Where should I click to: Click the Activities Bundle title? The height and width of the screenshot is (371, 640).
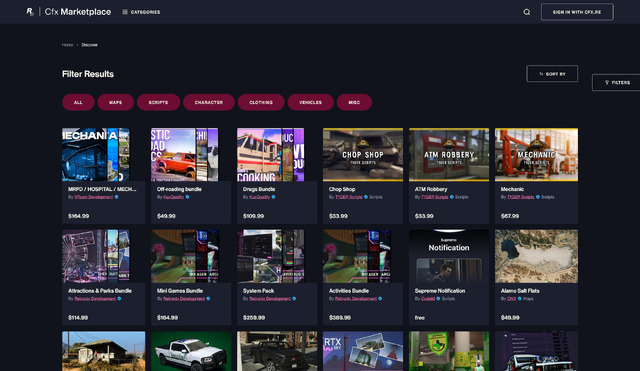[x=349, y=291]
